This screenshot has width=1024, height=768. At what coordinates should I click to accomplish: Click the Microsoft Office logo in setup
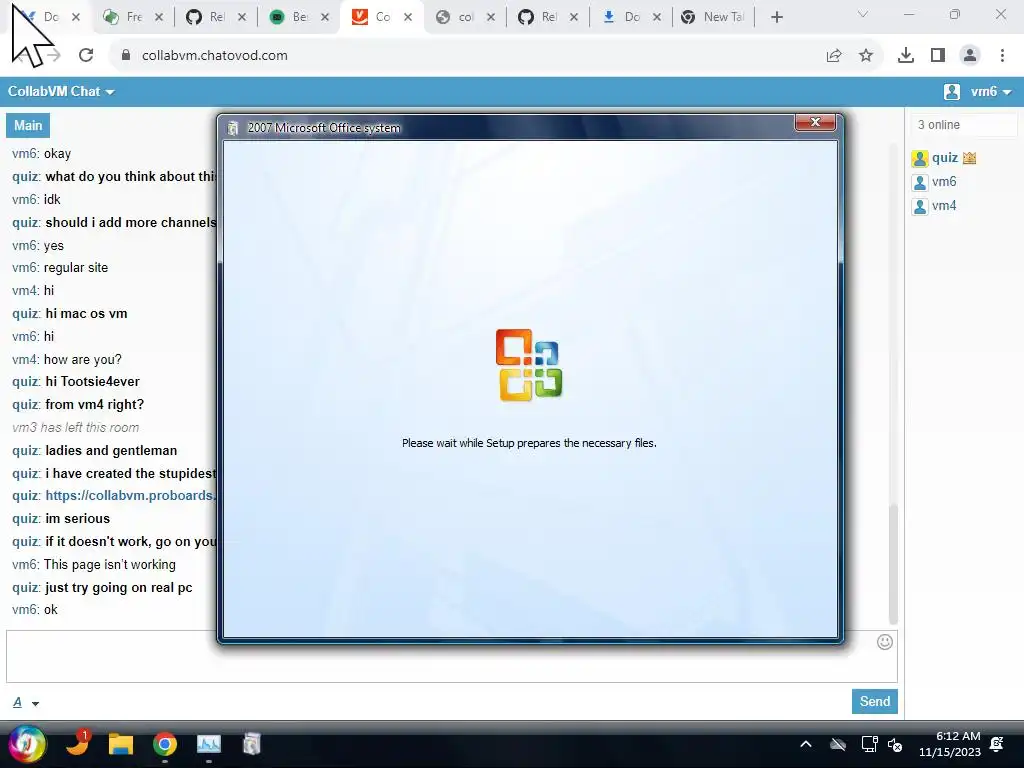click(x=529, y=365)
